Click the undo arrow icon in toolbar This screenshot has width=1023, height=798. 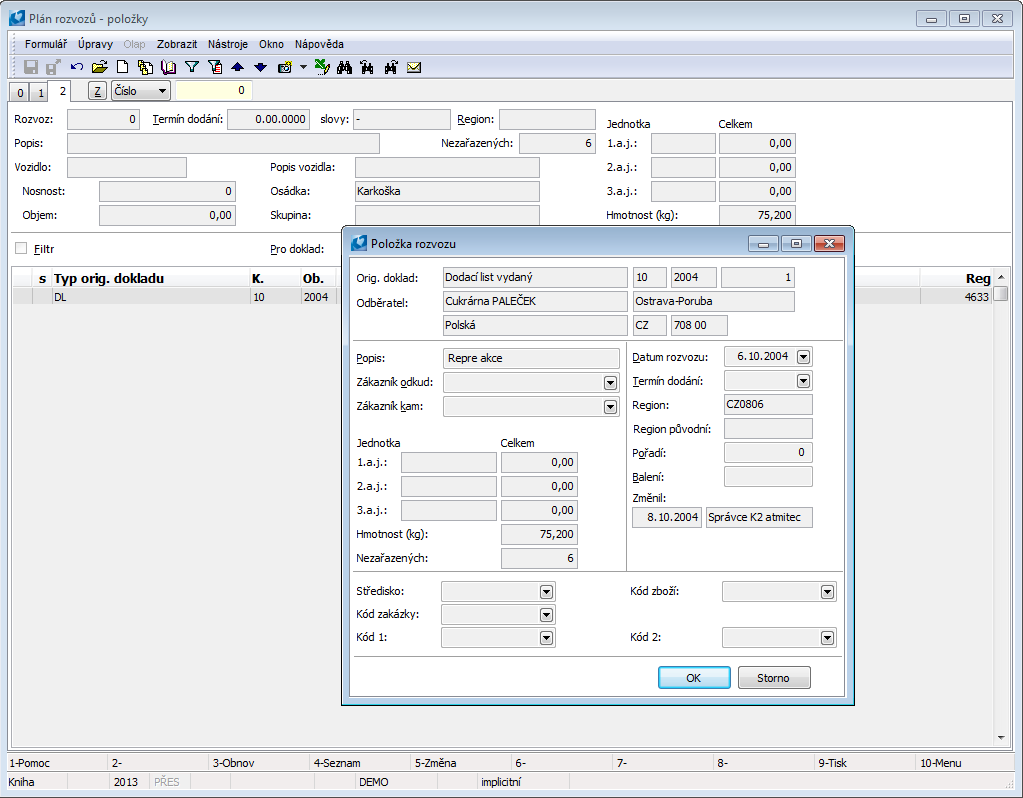[x=77, y=67]
